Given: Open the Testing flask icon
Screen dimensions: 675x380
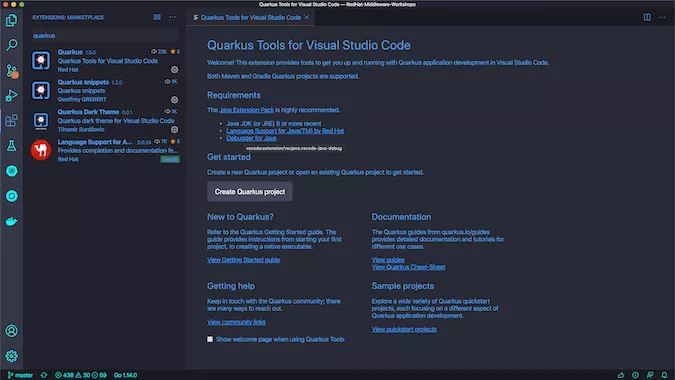Looking at the screenshot, I should 12,146.
